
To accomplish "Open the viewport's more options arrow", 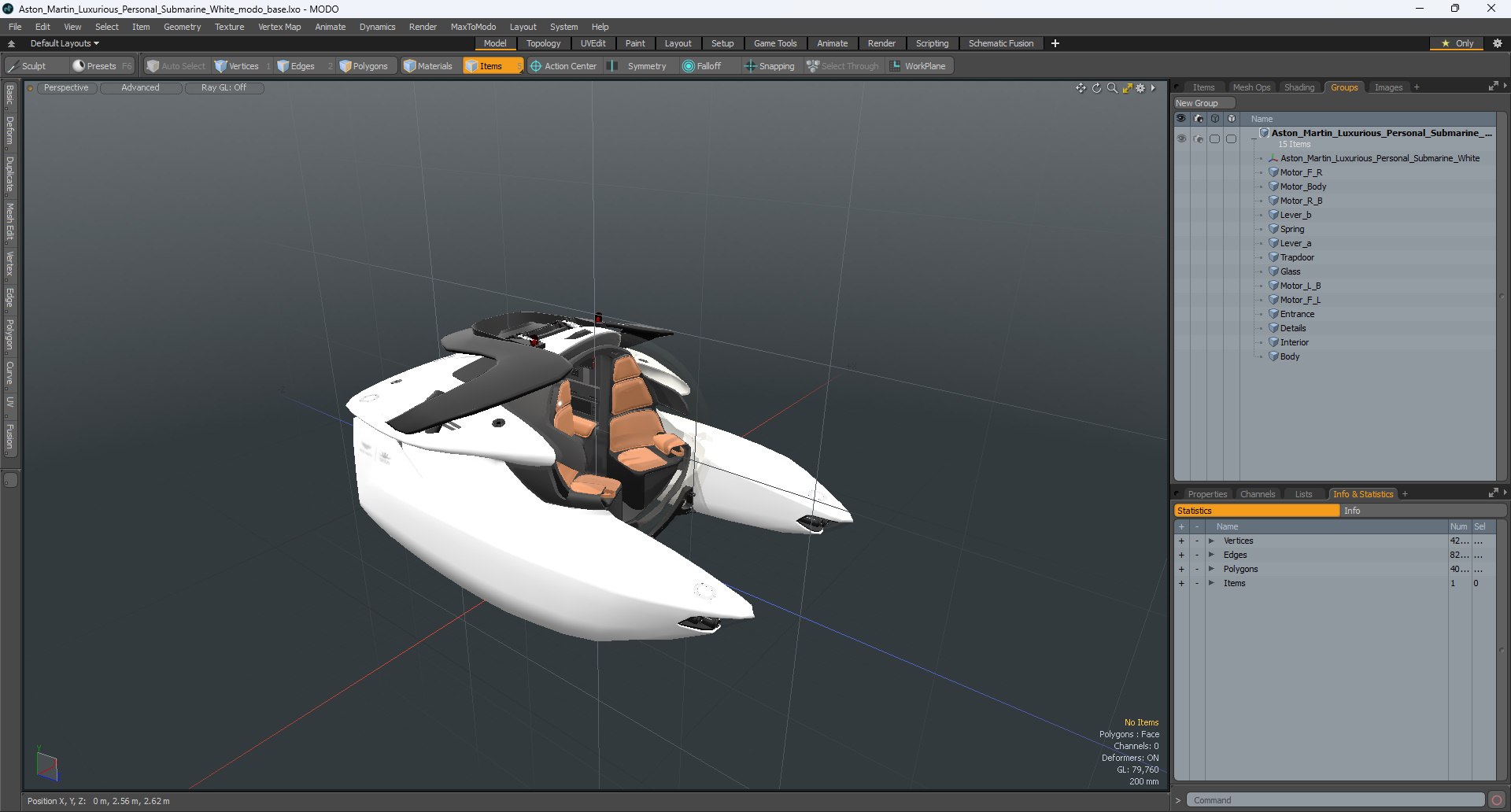I will click(x=1154, y=88).
